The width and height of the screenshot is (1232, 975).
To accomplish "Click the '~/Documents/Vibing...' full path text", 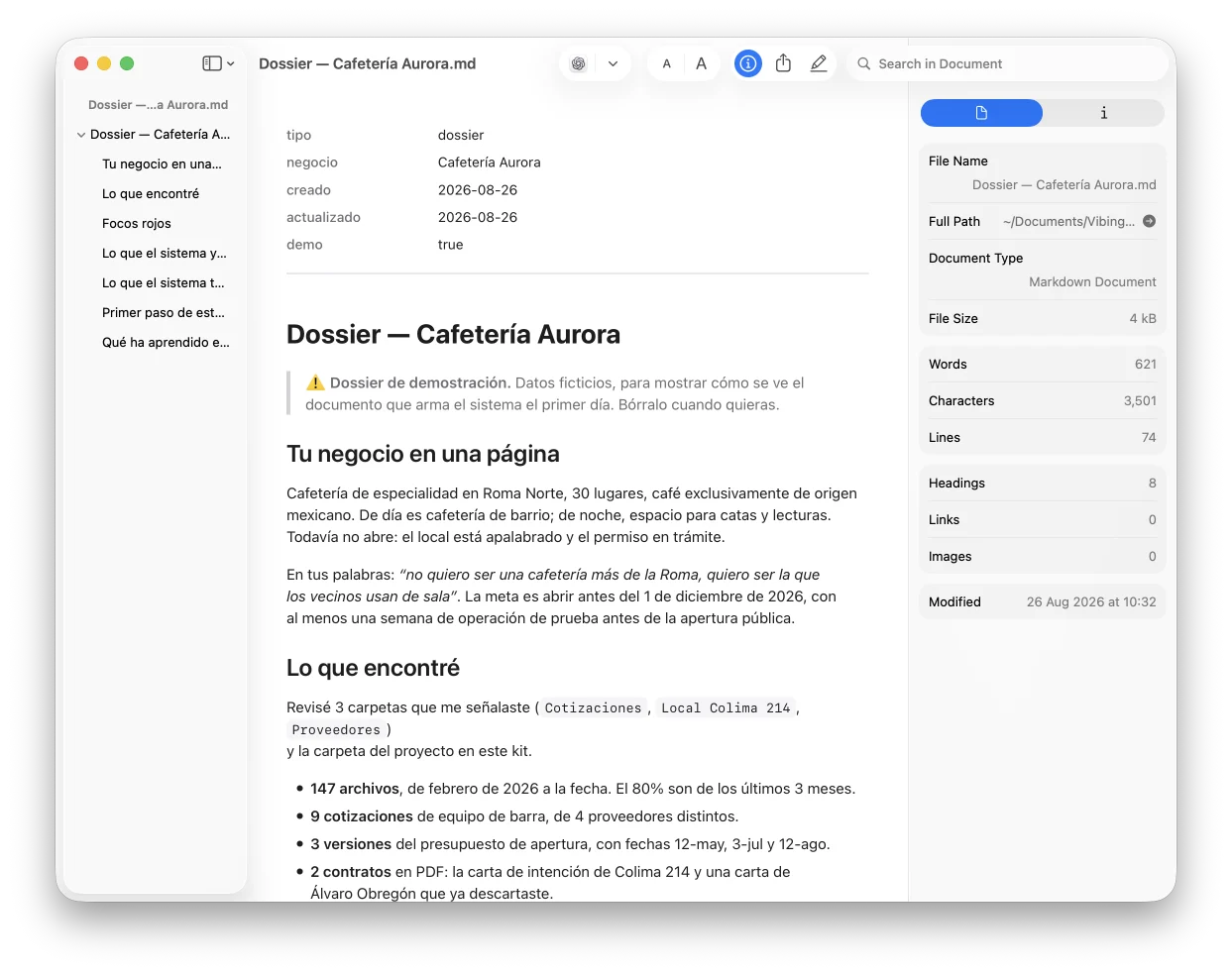I will (1068, 221).
